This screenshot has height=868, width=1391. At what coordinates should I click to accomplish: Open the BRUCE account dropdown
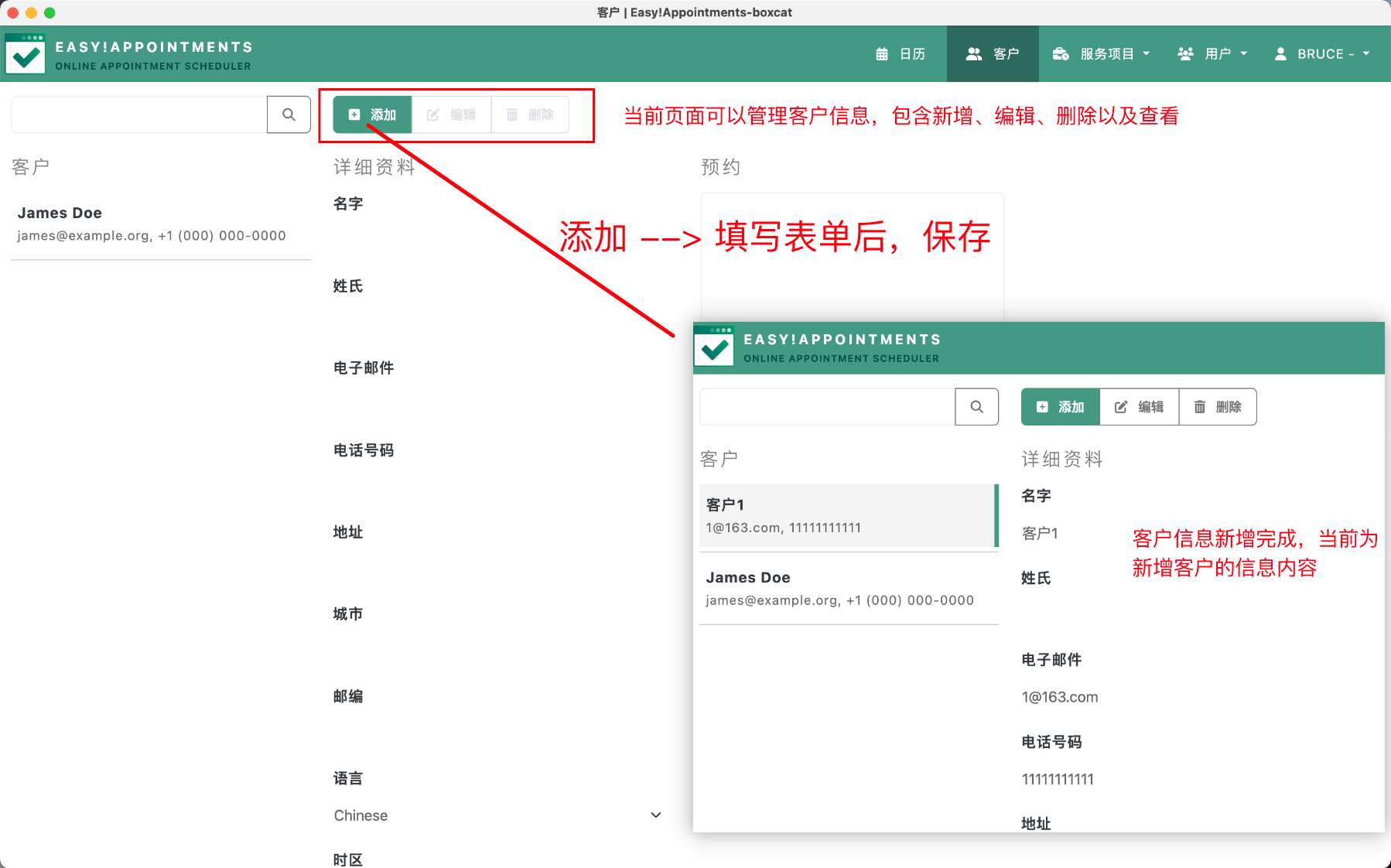[x=1323, y=54]
